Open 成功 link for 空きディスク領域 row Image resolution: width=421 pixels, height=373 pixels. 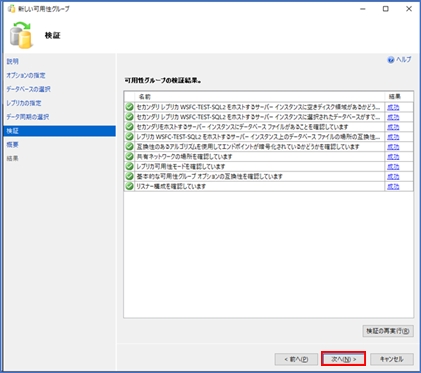click(393, 107)
